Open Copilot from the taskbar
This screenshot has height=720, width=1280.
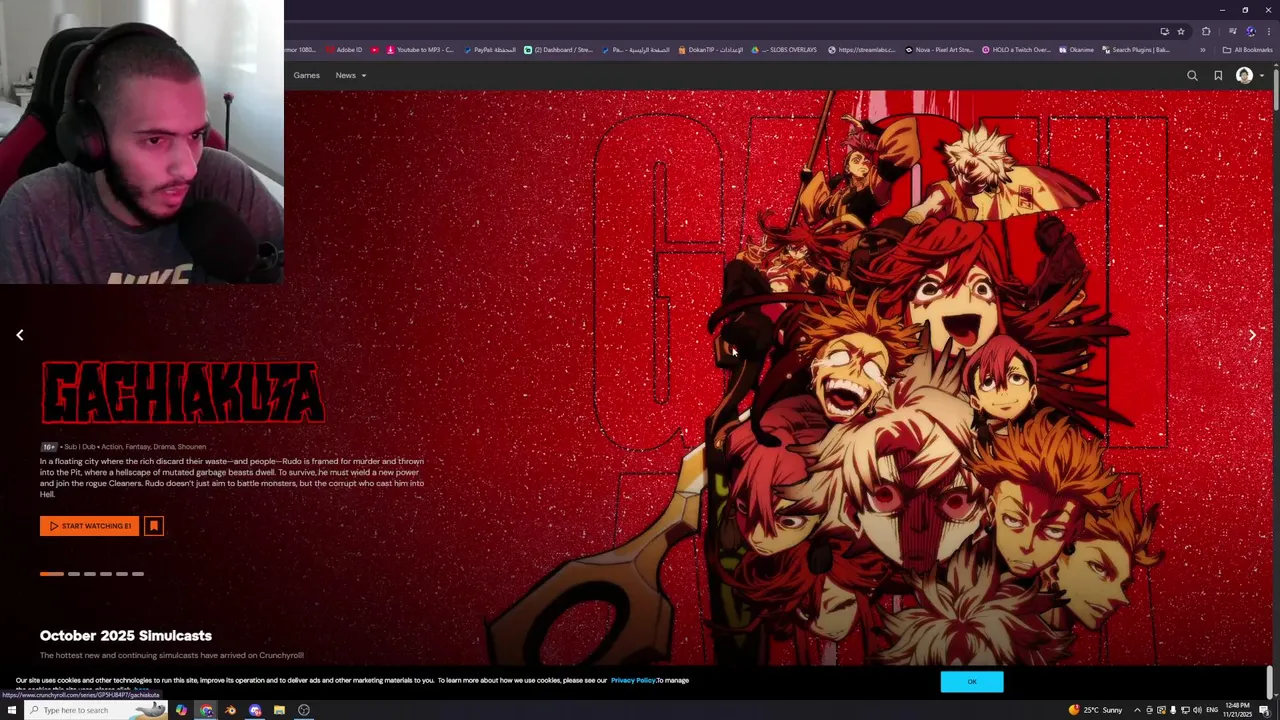(x=181, y=710)
